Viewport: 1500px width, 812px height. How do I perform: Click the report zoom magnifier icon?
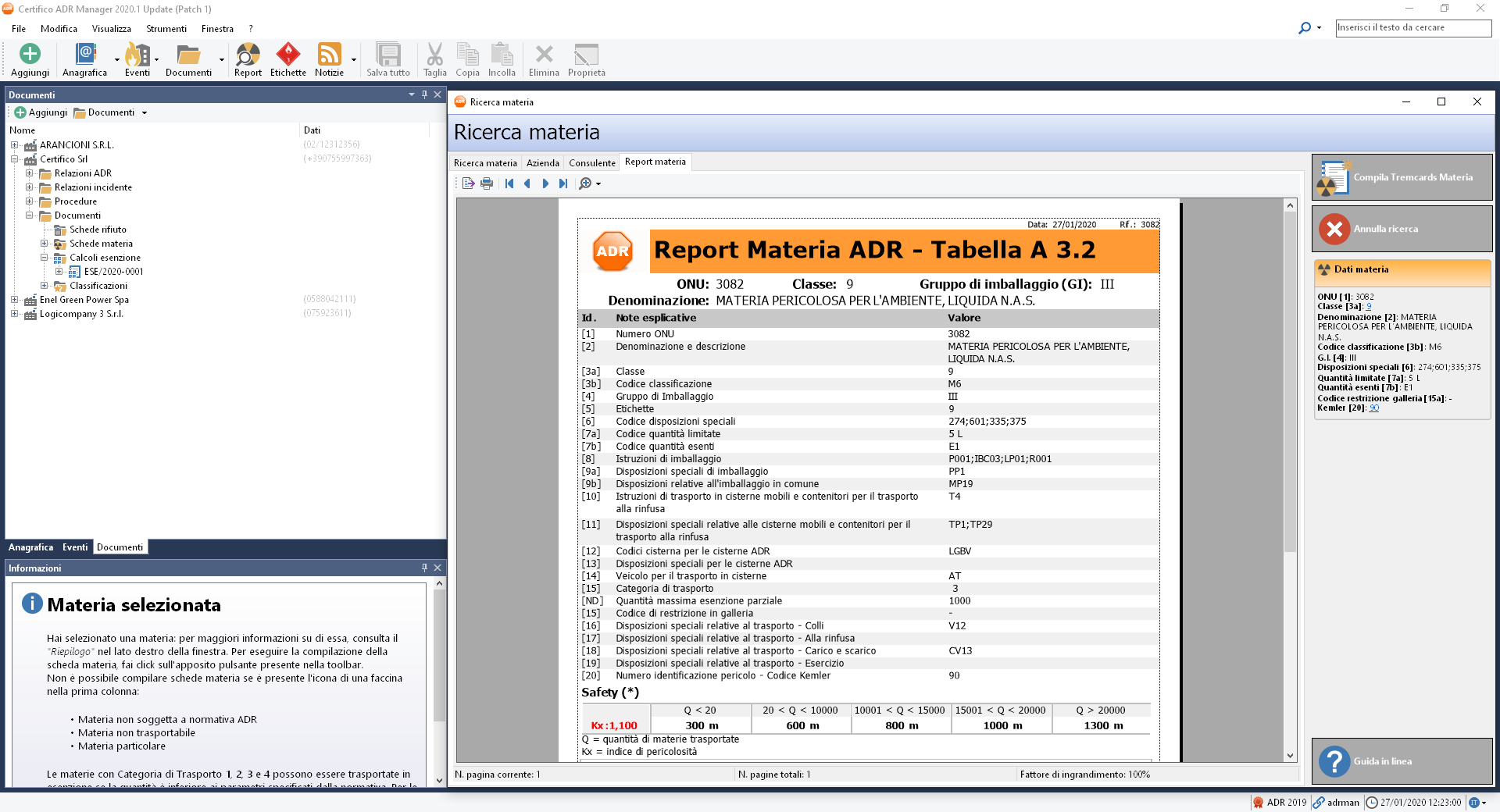(585, 183)
